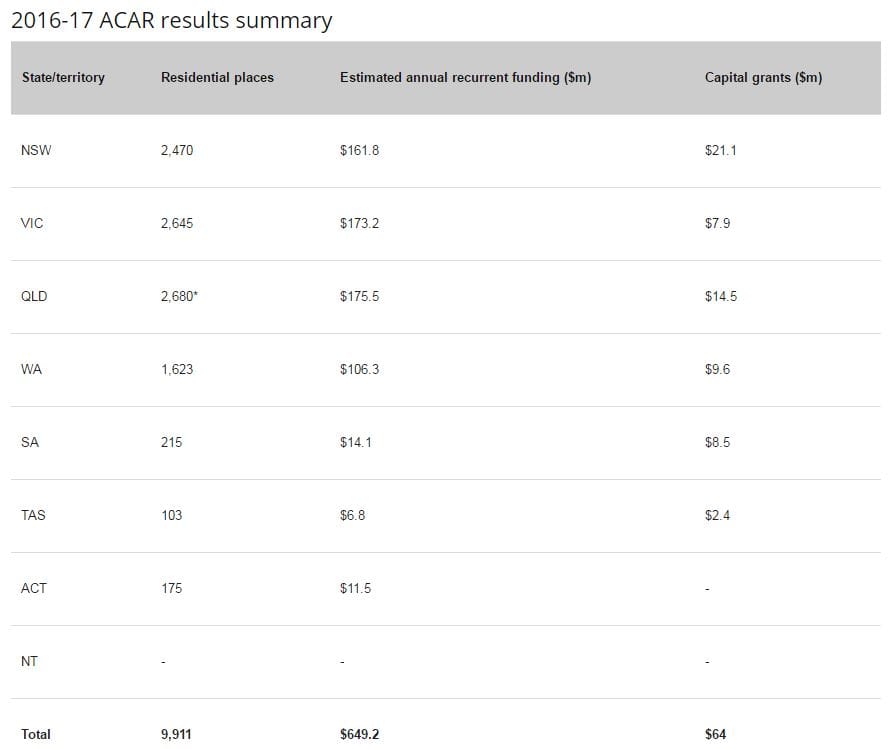
Task: Click total residential places value 9,911
Action: click(176, 735)
